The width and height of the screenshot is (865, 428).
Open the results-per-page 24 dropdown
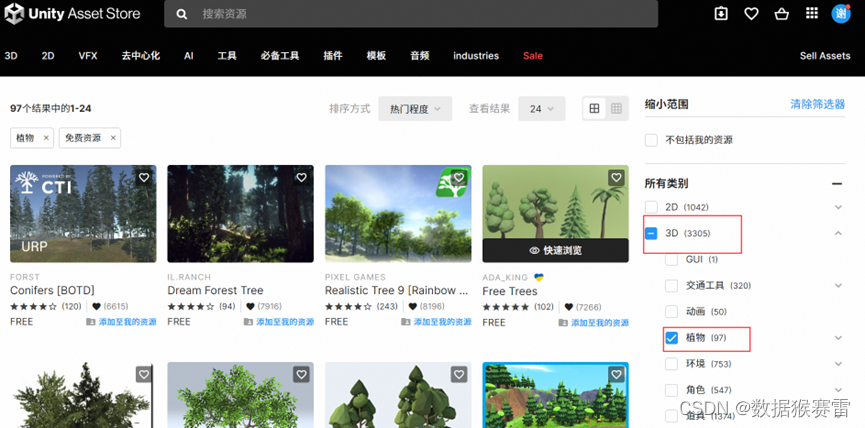coord(542,109)
